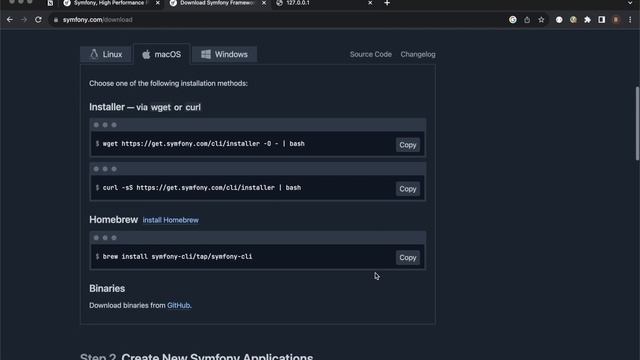
Task: Open the GitHub binaries link
Action: coord(178,305)
